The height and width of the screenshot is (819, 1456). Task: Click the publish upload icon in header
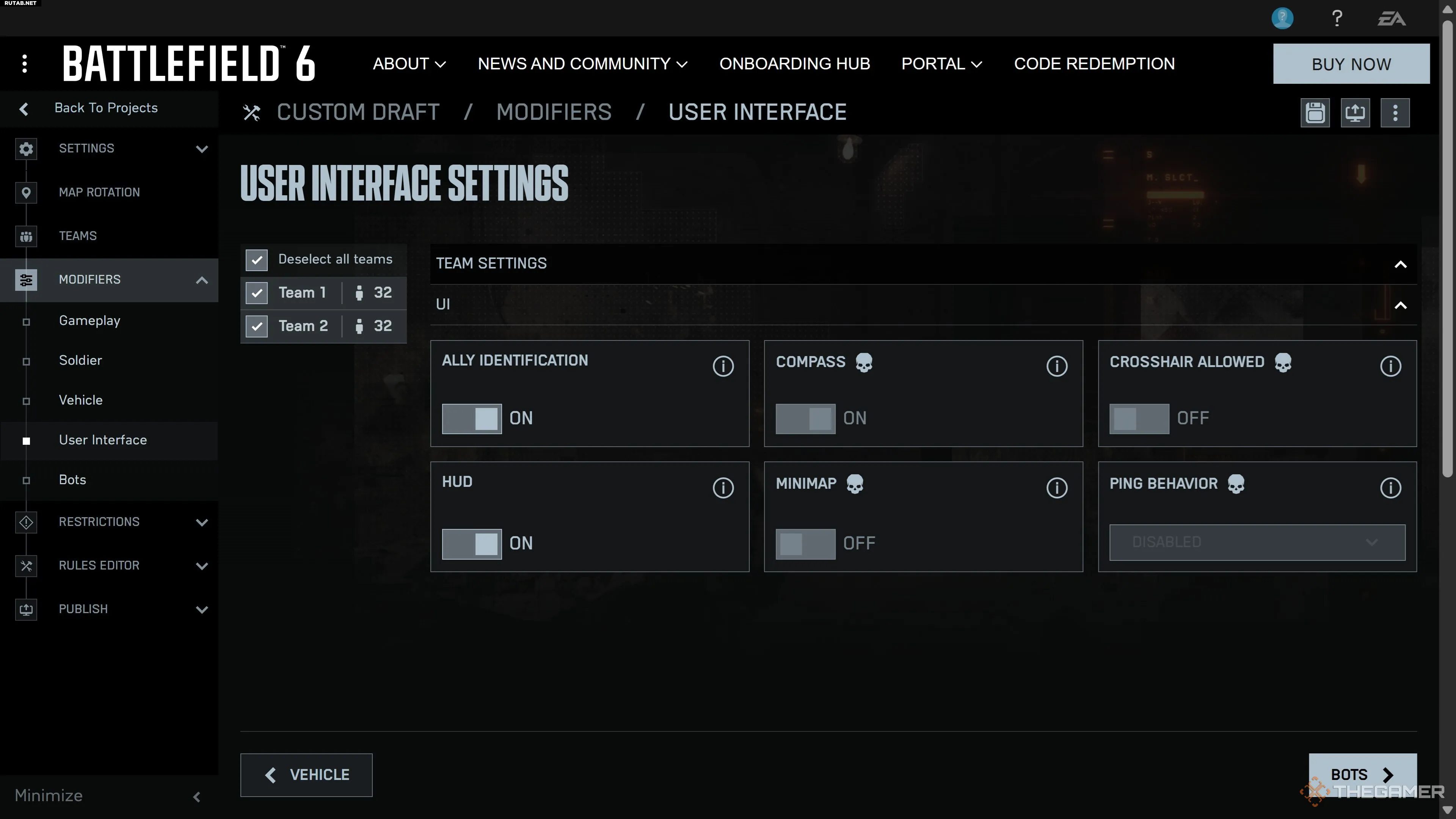[1355, 113]
